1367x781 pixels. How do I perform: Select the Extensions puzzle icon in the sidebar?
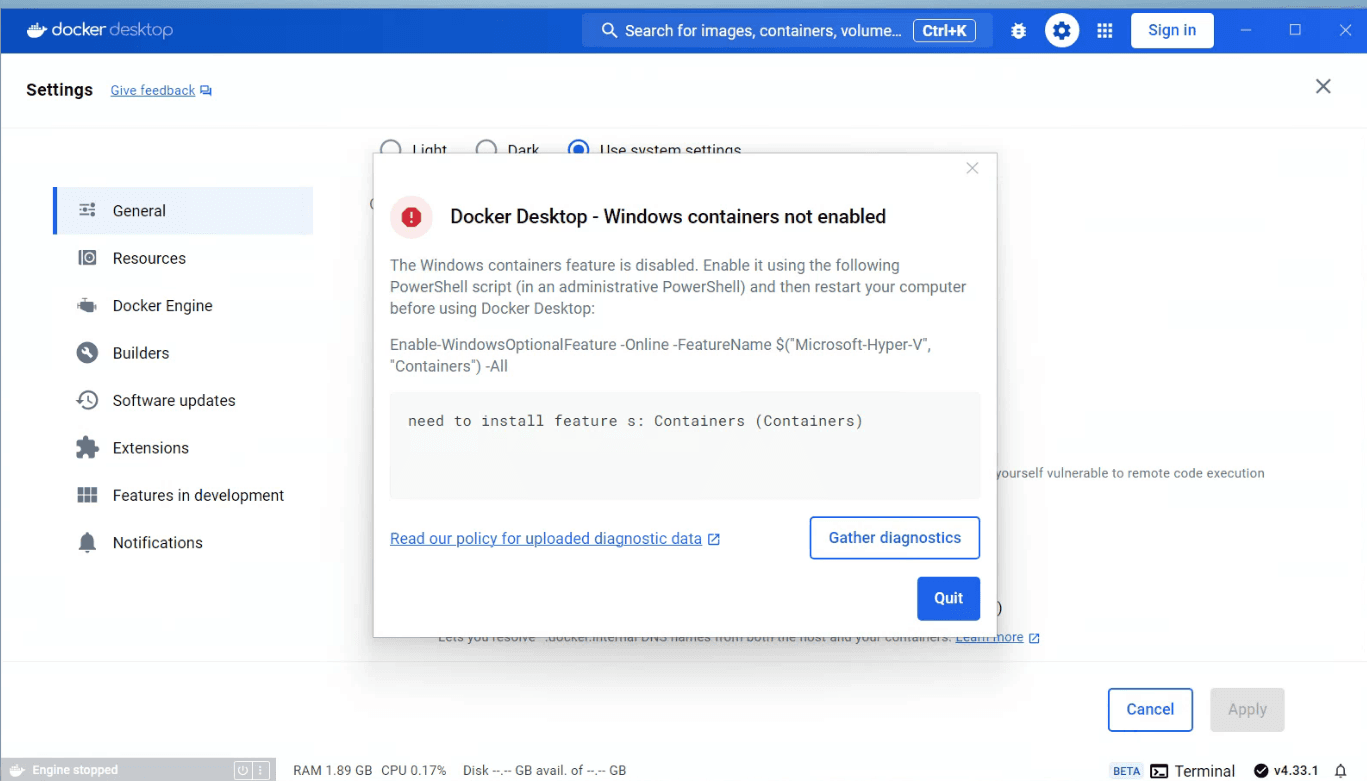tap(88, 447)
